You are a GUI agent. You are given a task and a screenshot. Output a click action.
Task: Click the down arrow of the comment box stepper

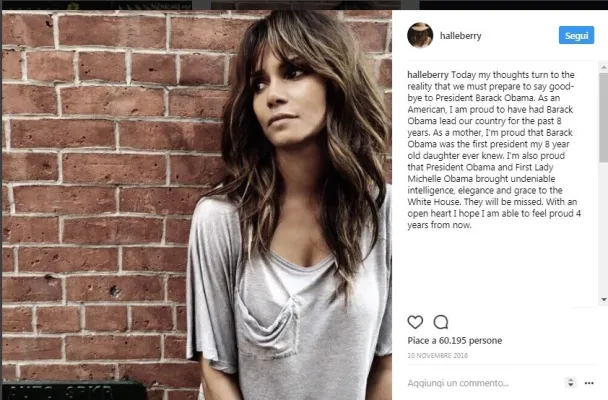coord(570,385)
